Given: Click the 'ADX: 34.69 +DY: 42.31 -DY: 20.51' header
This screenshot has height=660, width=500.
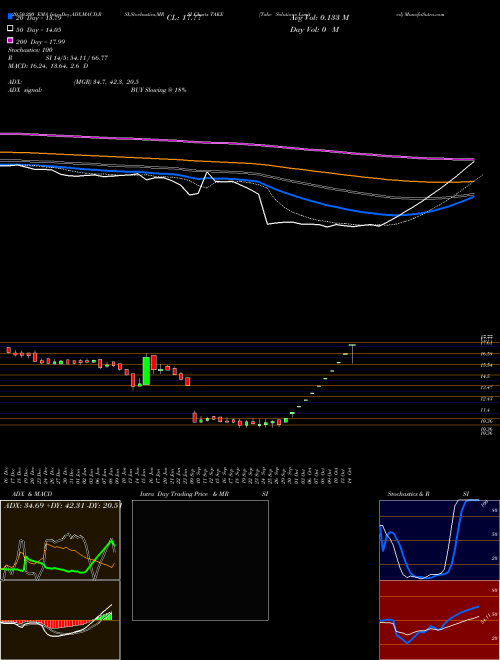Looking at the screenshot, I should pyautogui.click(x=63, y=505).
